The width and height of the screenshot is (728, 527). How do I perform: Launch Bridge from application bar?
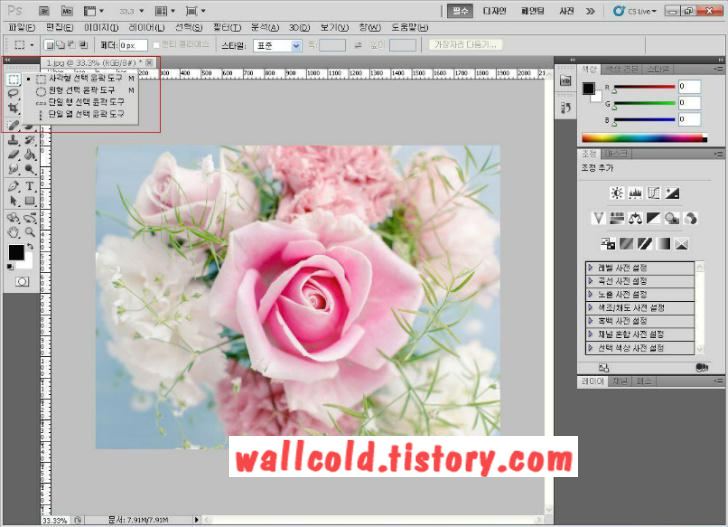44,11
